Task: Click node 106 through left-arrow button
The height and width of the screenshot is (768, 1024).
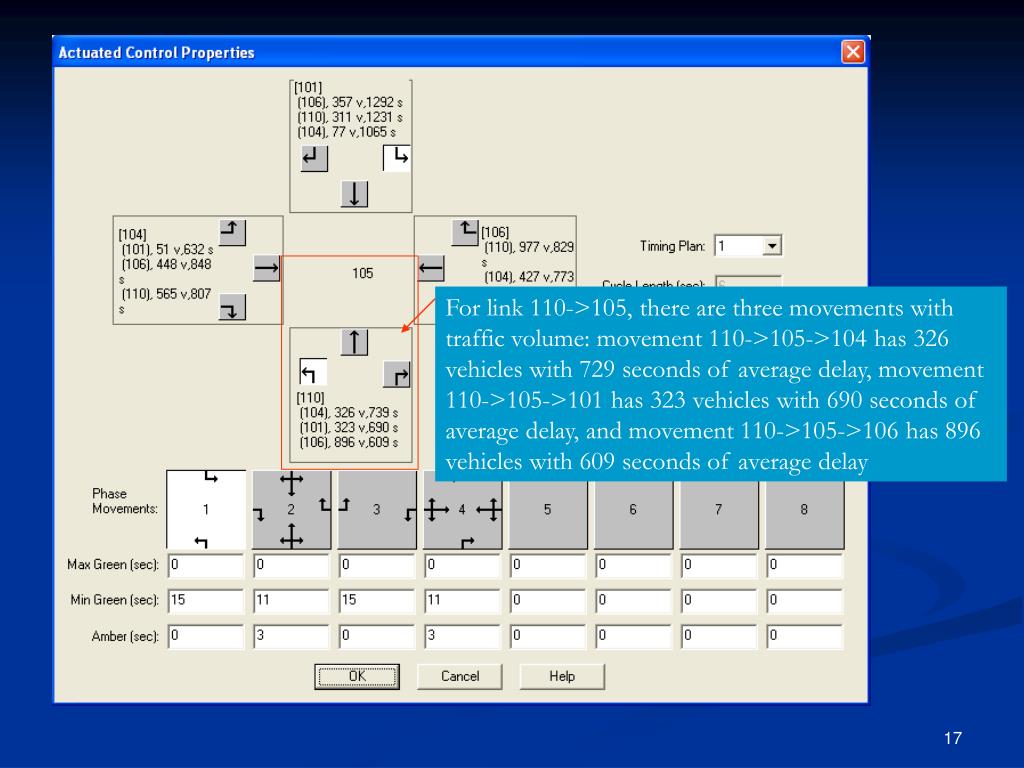Action: click(431, 268)
